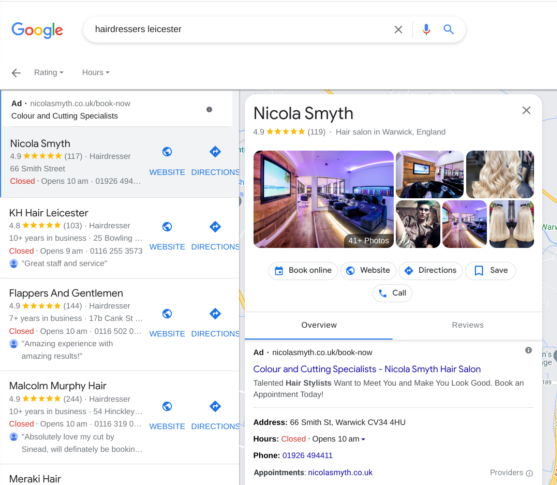
Task: Click "Absolutely love my cut by" review snippet
Action: coord(68,437)
